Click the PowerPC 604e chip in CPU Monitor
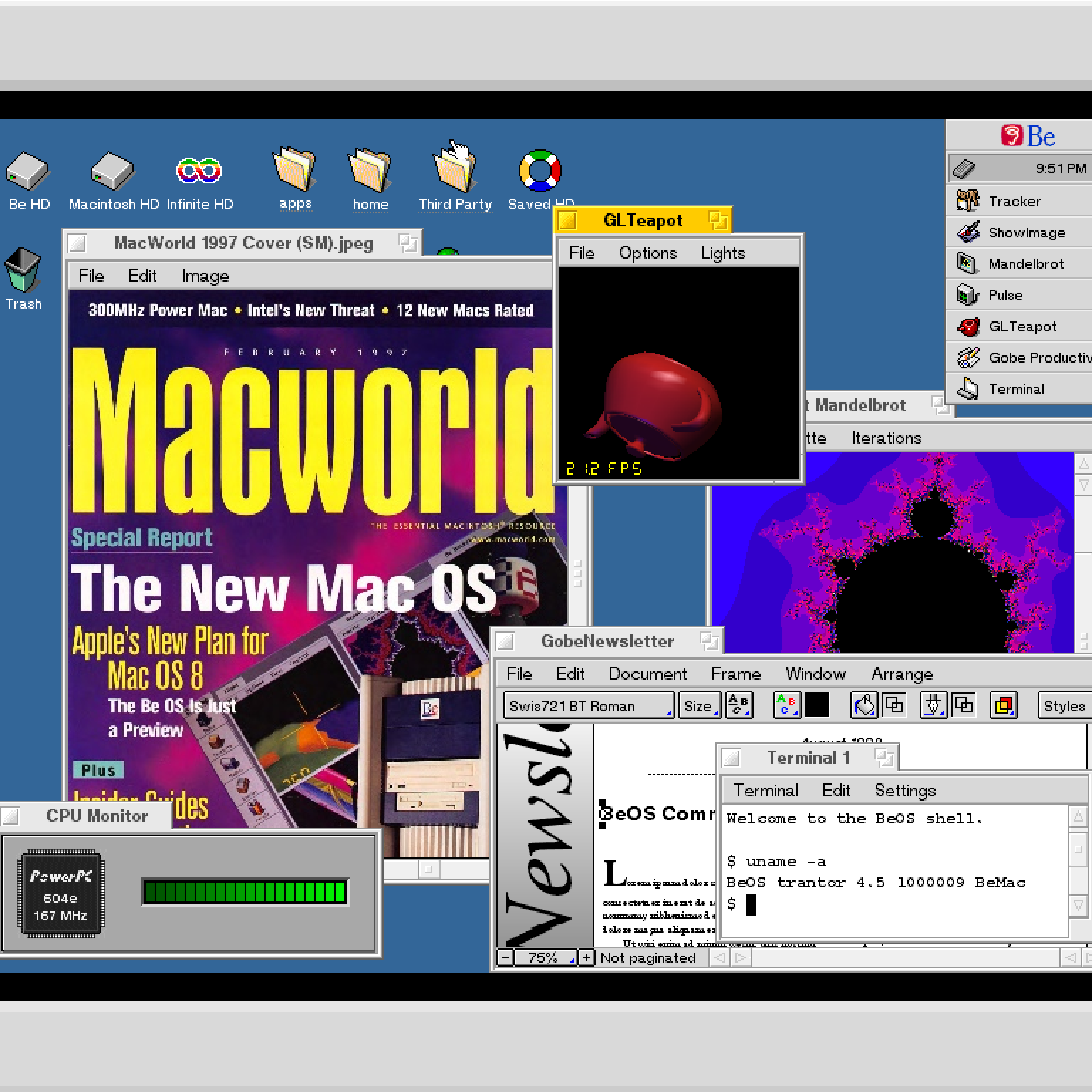This screenshot has width=1092, height=1092. click(x=60, y=894)
